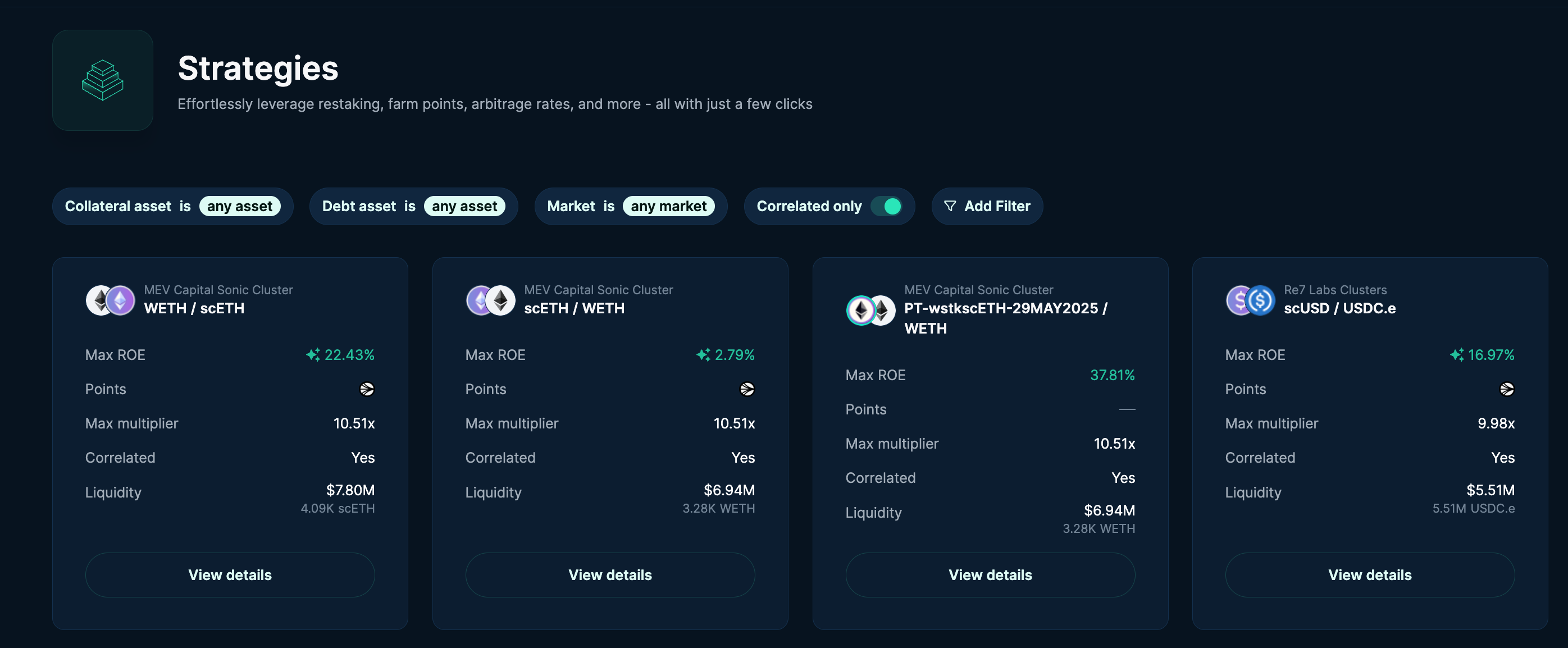The width and height of the screenshot is (1568, 648).
Task: Click the Points icon in the scUSD / USDC.e card
Action: pos(1507,389)
